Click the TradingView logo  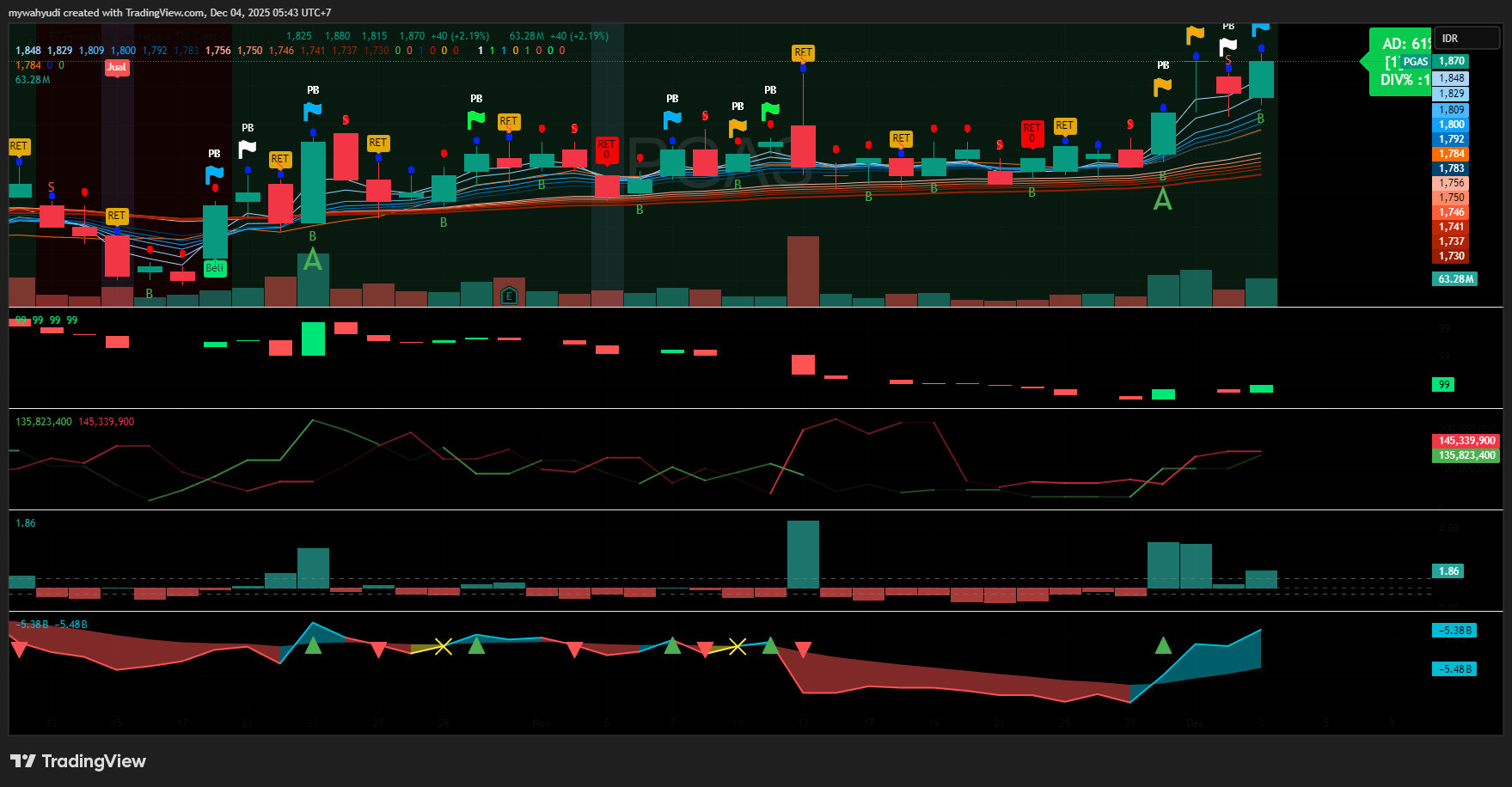[x=78, y=761]
